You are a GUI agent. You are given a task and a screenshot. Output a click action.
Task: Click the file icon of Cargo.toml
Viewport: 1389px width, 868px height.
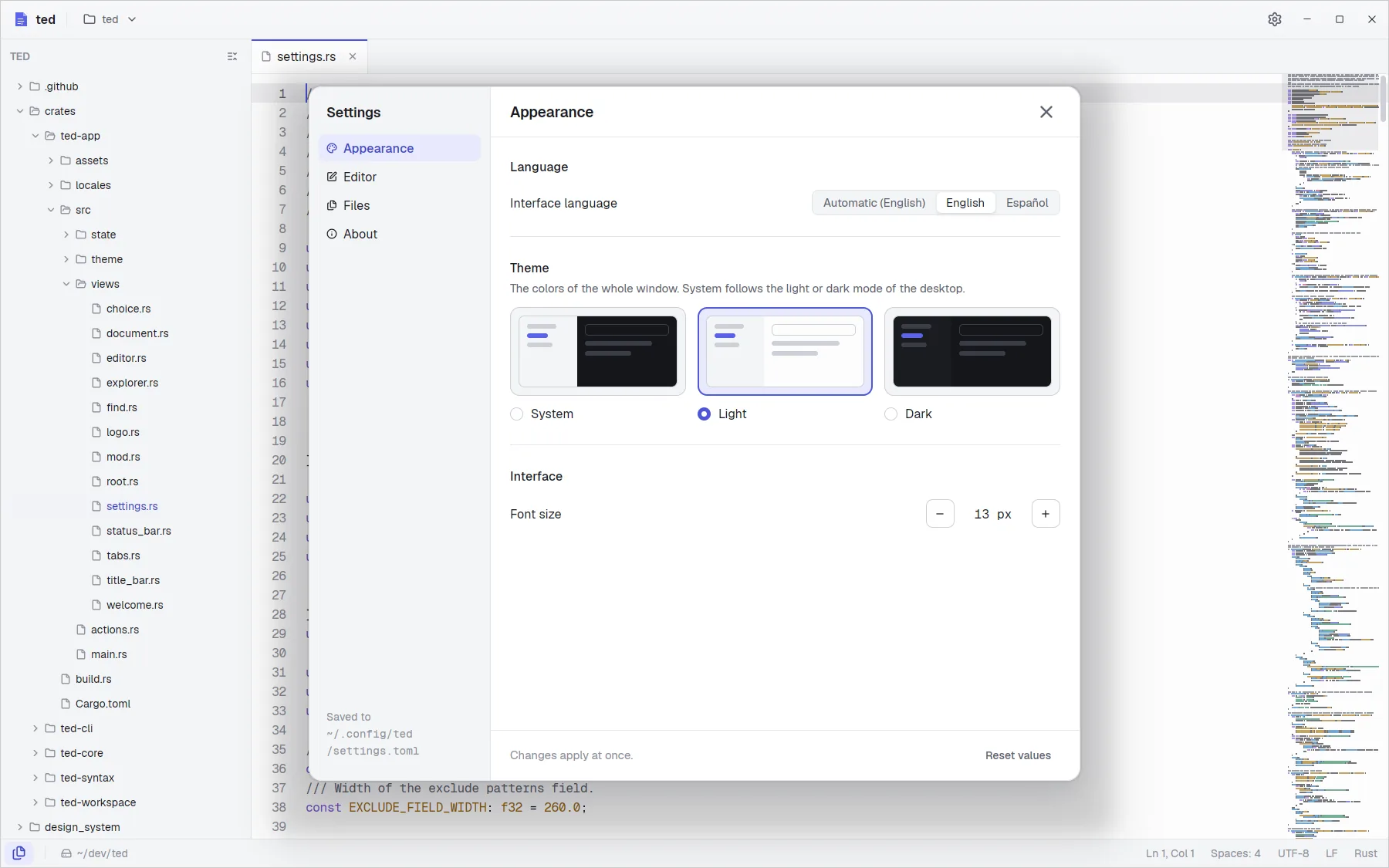pyautogui.click(x=66, y=704)
